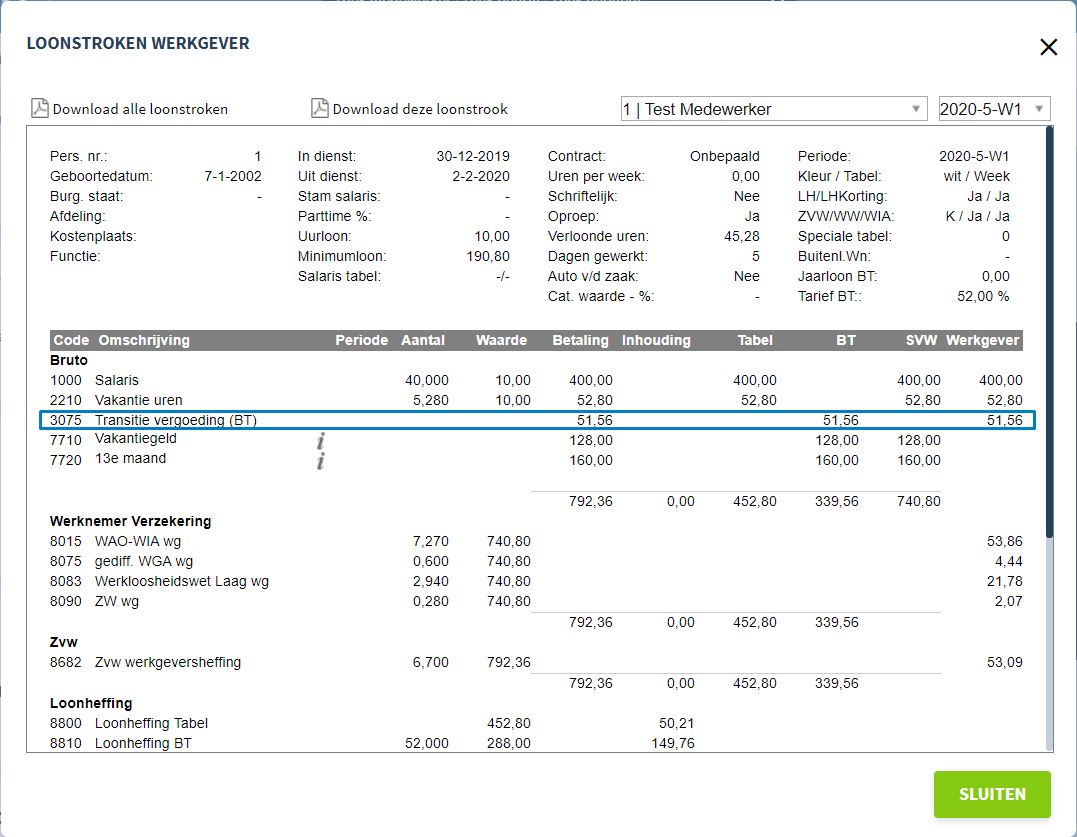Click the Vakantiegeld description text
1077x837 pixels.
coord(135,438)
